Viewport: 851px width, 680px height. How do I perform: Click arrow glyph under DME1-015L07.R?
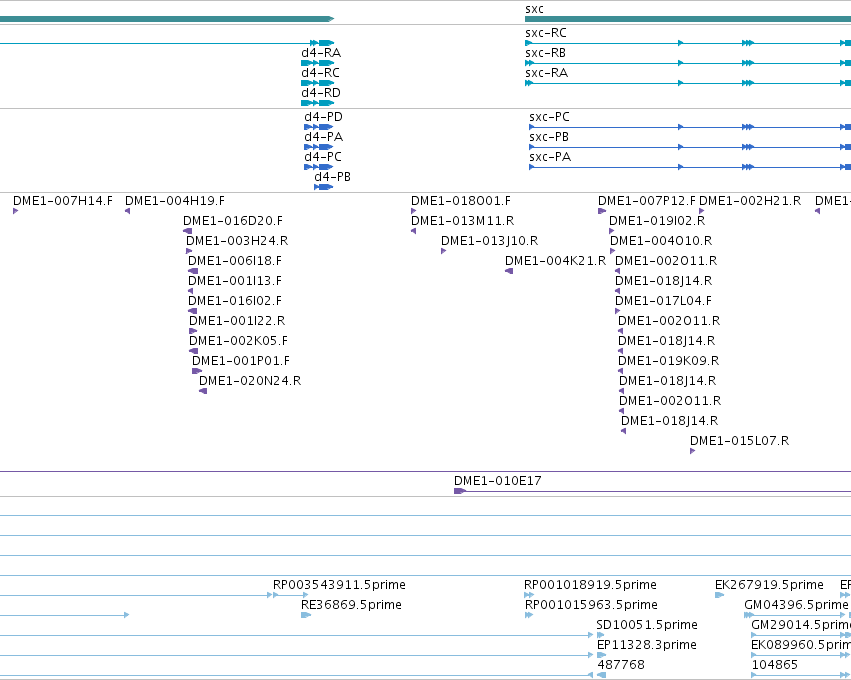(x=693, y=452)
